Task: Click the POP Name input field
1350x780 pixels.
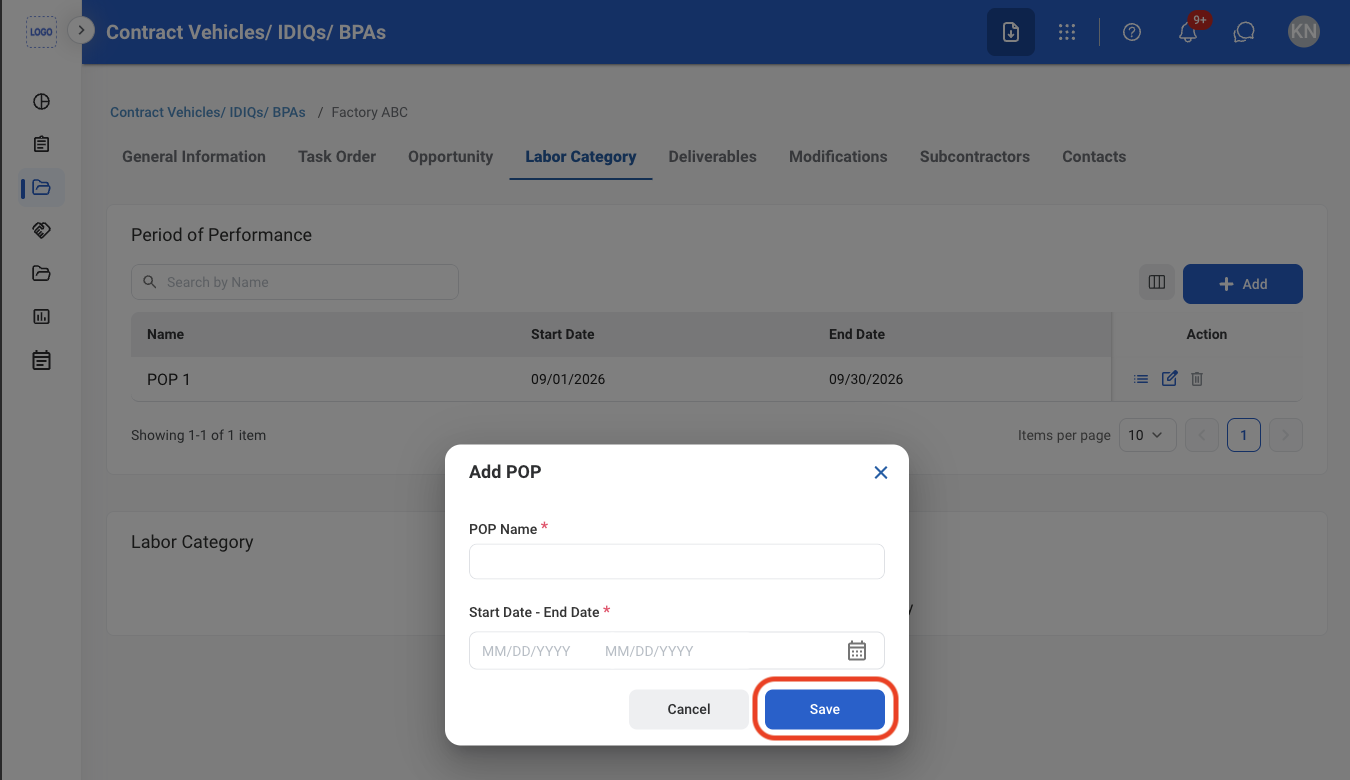Action: tap(677, 562)
